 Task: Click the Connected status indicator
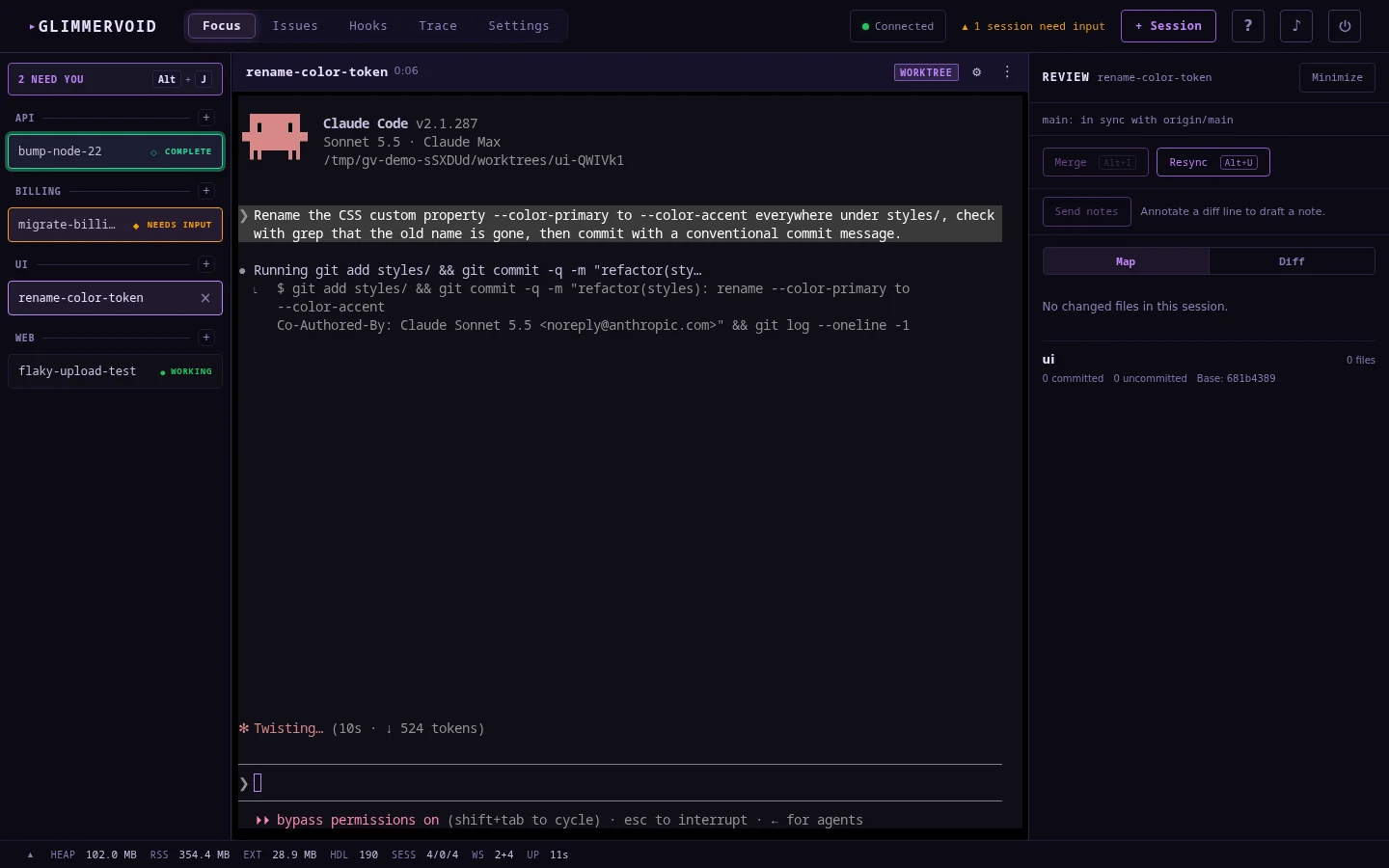click(x=898, y=26)
